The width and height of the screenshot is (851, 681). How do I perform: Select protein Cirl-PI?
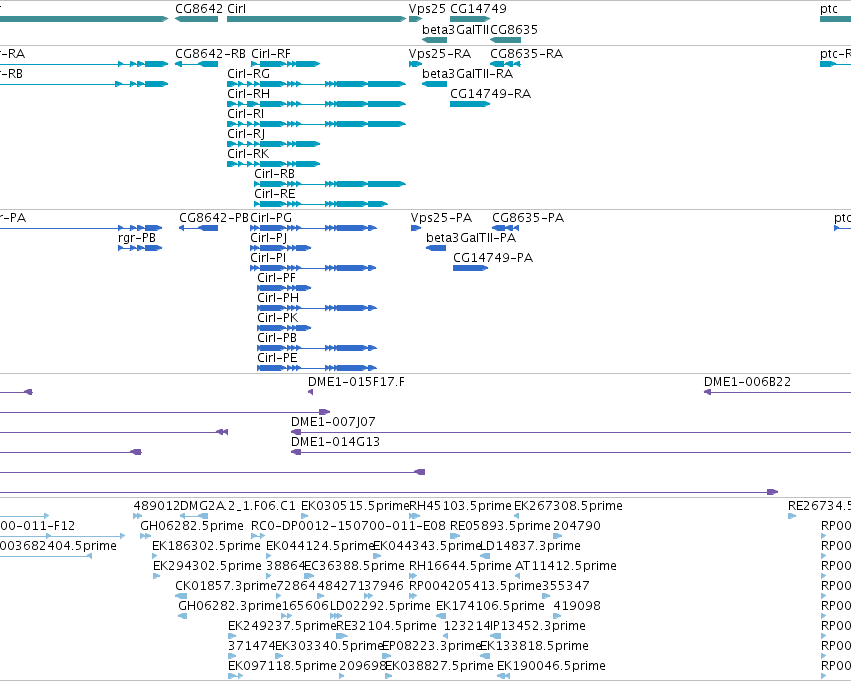point(313,268)
